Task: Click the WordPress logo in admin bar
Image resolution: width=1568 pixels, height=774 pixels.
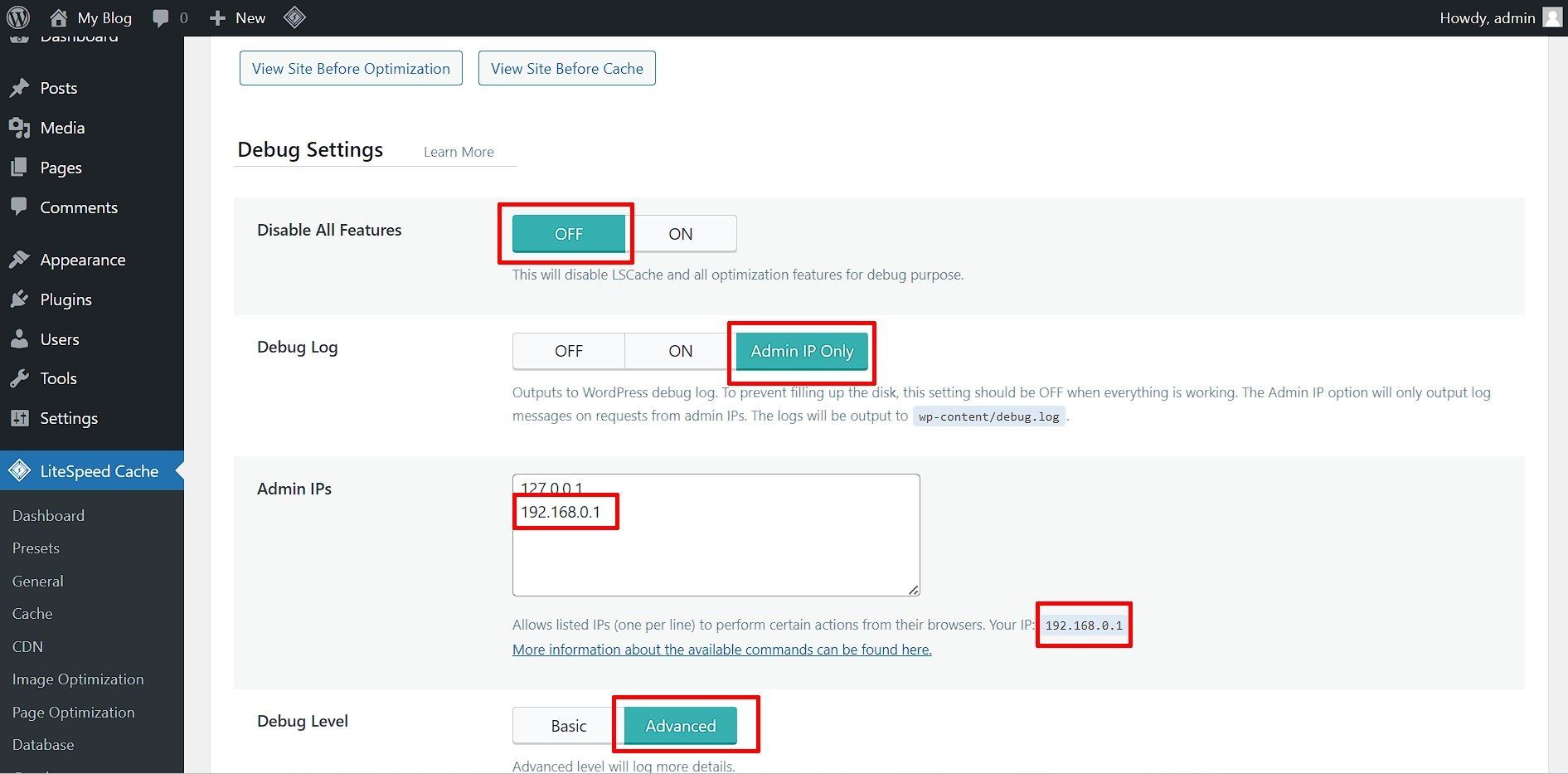Action: (18, 17)
